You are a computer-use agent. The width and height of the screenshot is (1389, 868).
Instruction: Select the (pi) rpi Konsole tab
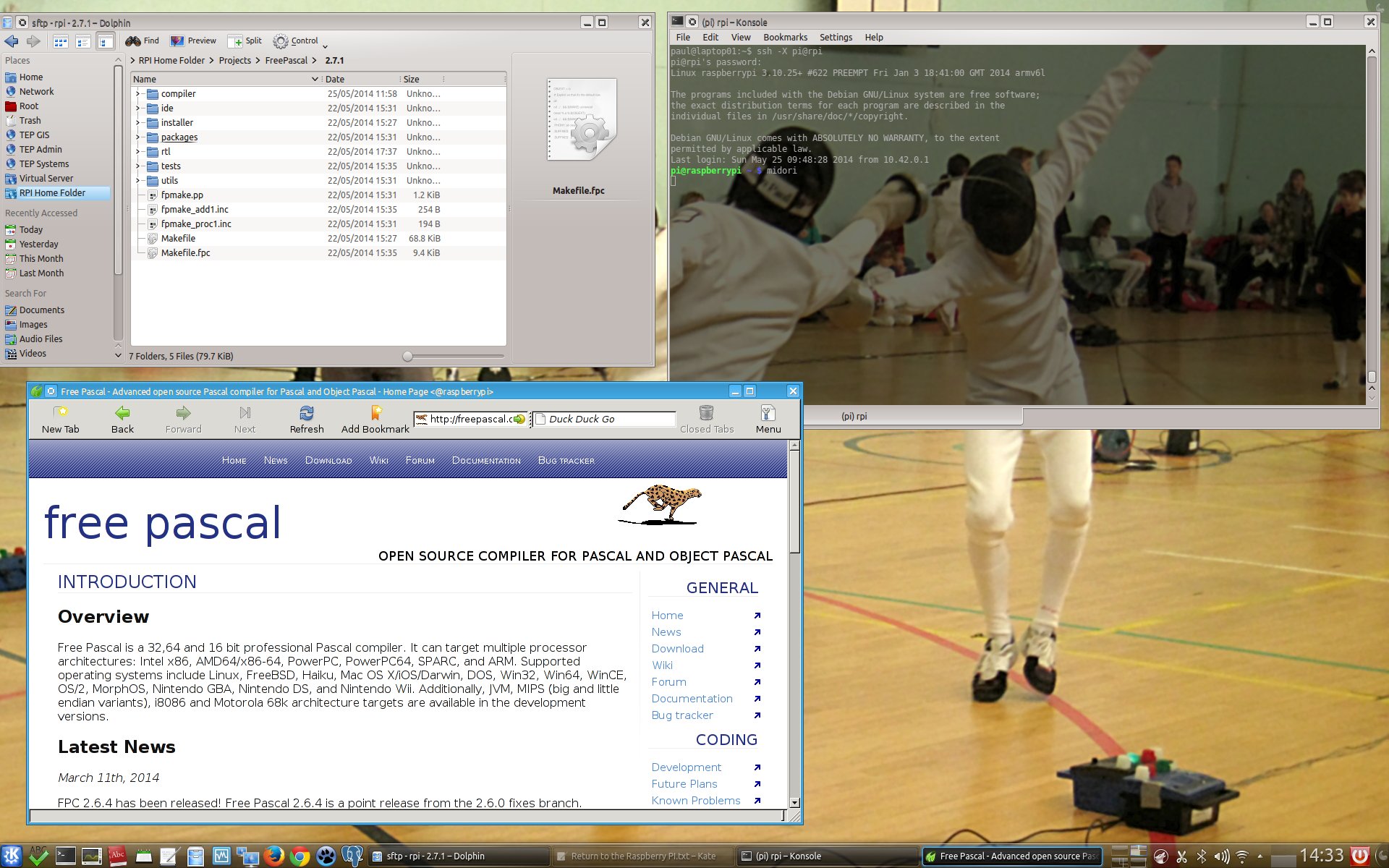(854, 417)
